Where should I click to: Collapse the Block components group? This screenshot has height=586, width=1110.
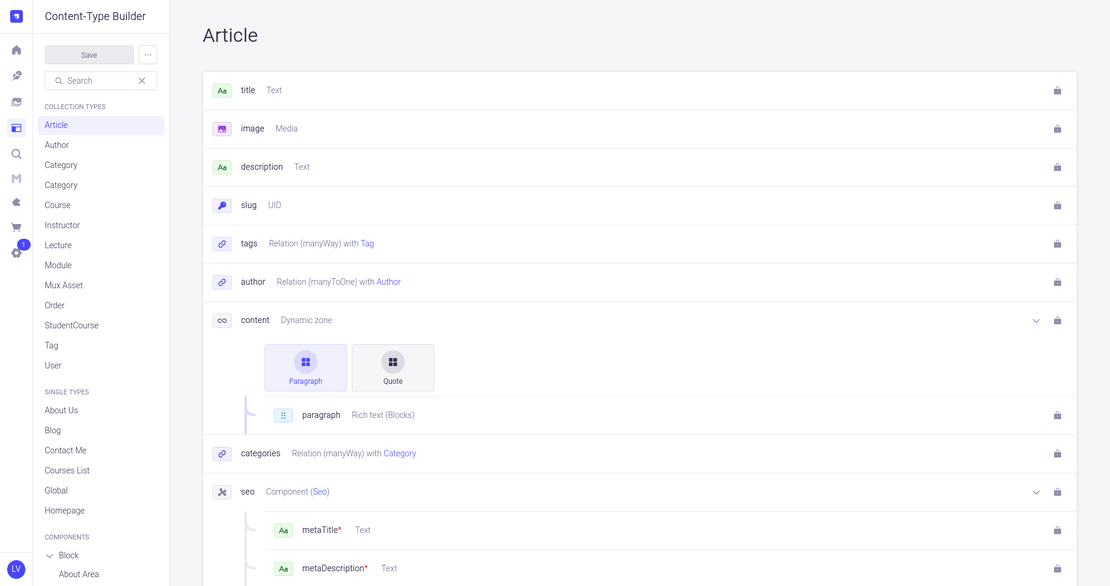tap(50, 556)
